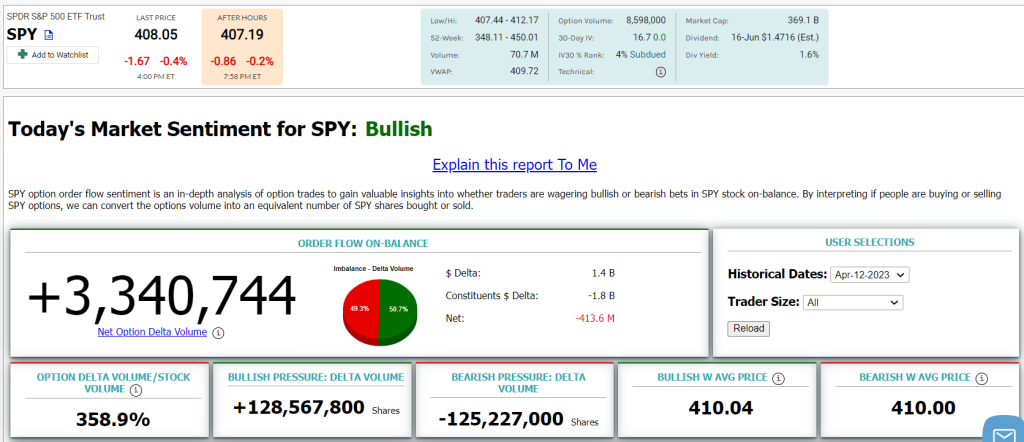The image size is (1024, 442).
Task: Click the red slice of the pie chart
Action: tap(360, 311)
